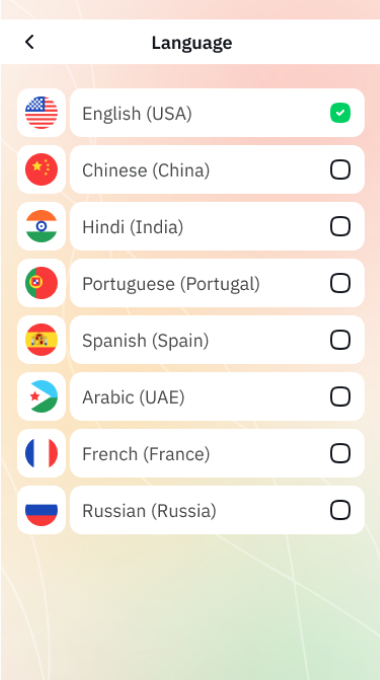Select the French (France) language row
380x680 pixels.
point(217,453)
